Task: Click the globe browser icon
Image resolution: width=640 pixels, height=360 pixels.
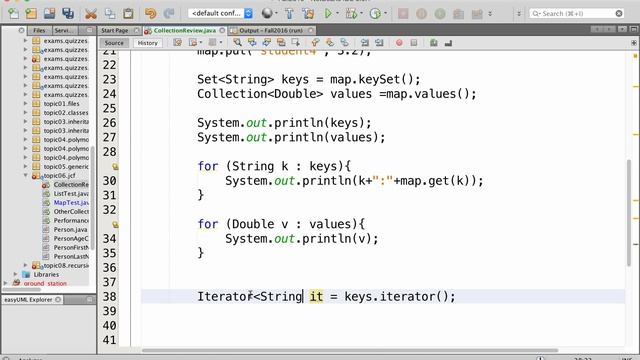Action: tap(267, 13)
